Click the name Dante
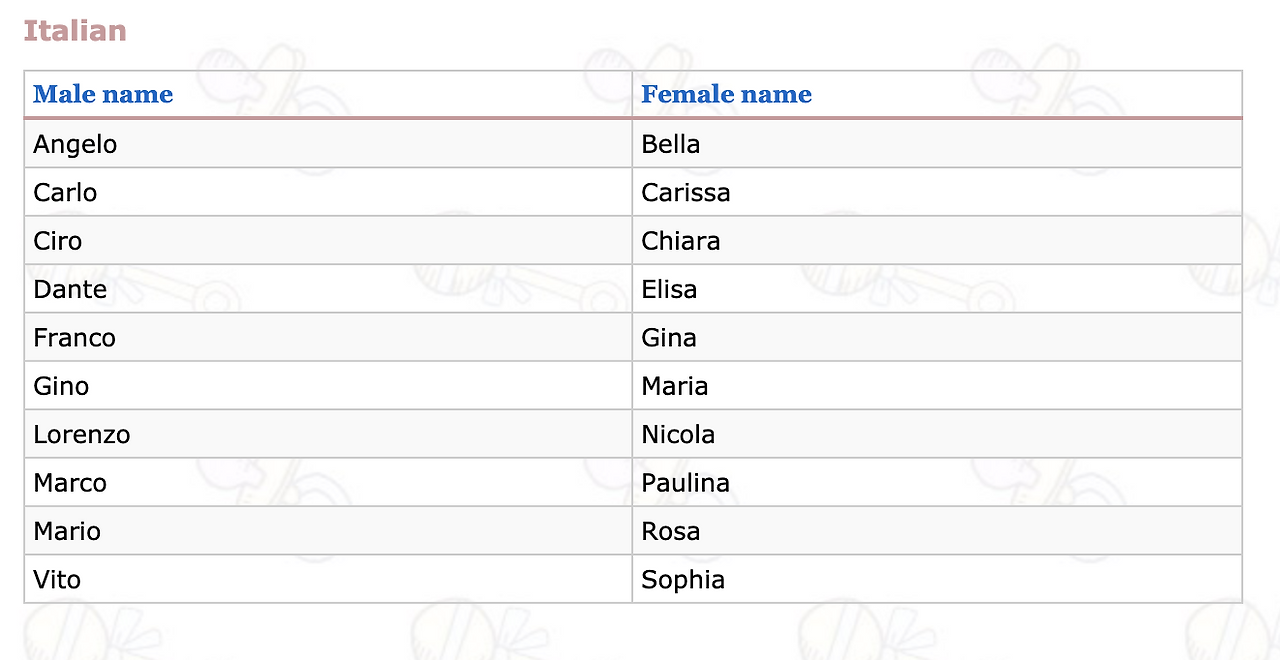1280x660 pixels. coord(70,289)
